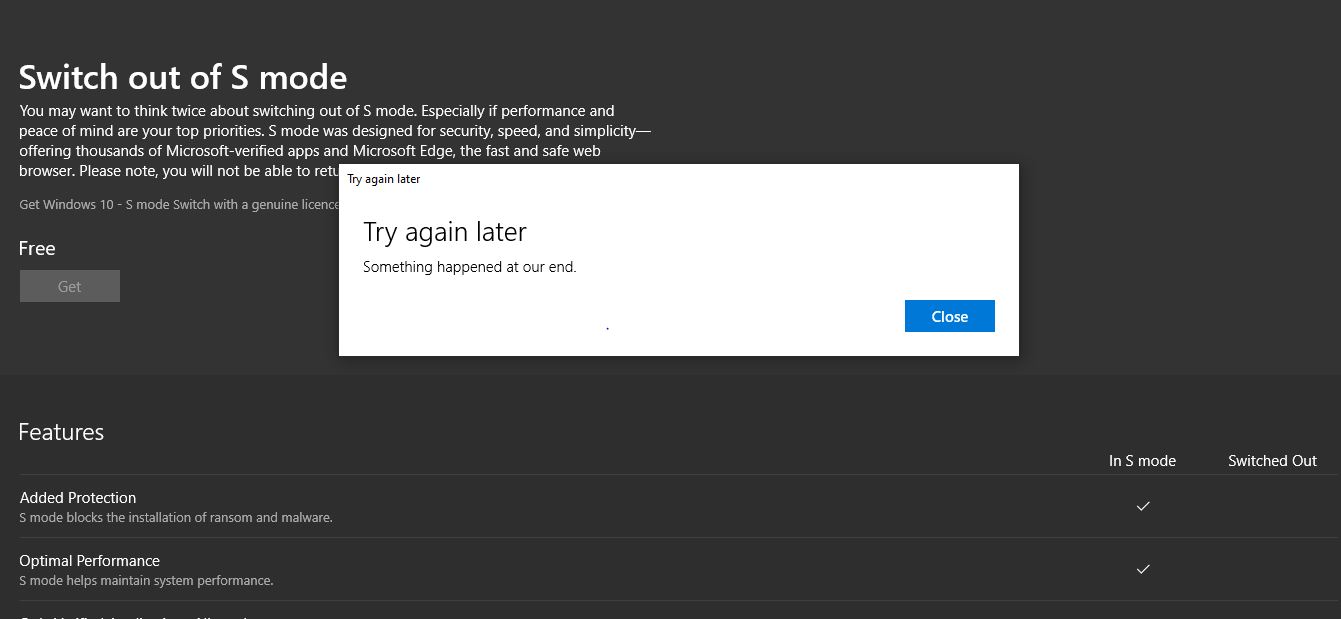
Task: Select the 'Added Protection' feature row title
Action: pyautogui.click(x=78, y=497)
